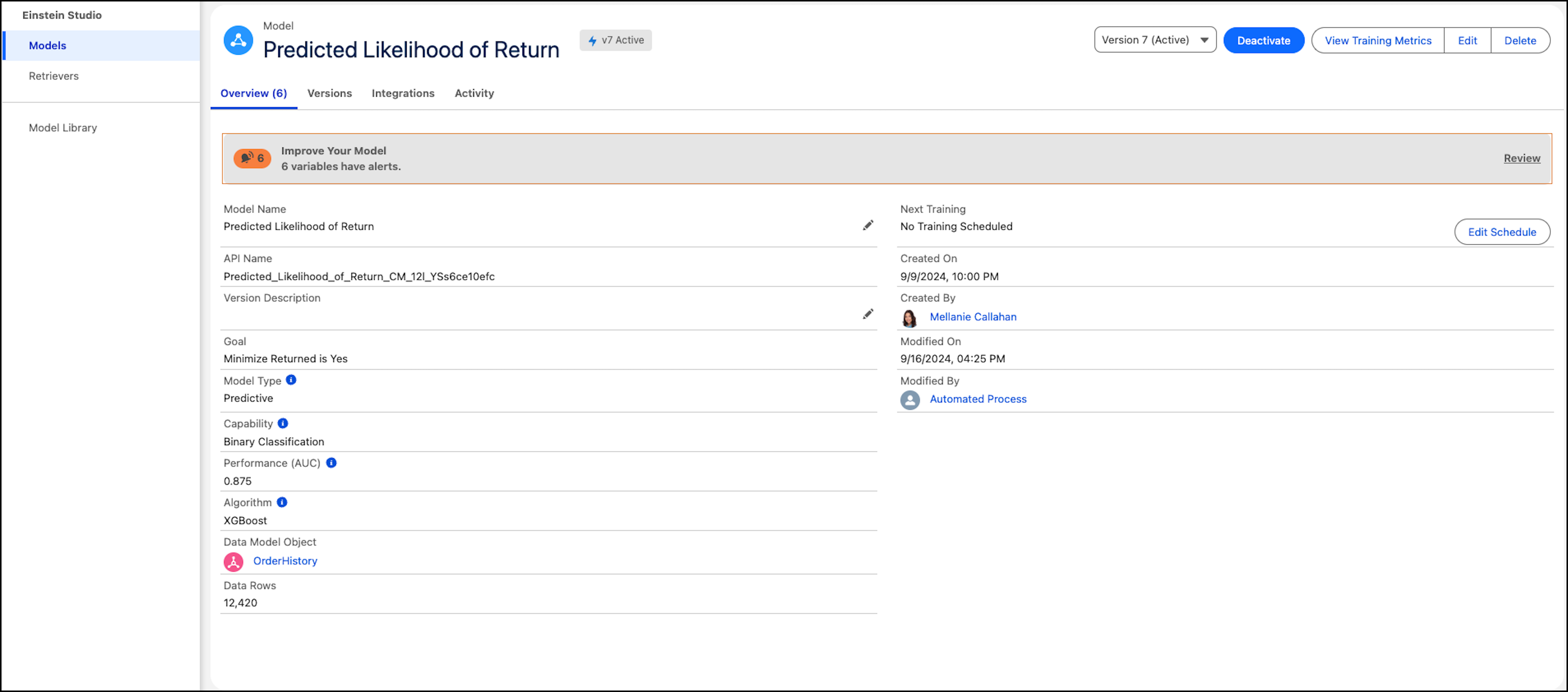Click the Delete button
Screen dimensions: 1568x692
pyautogui.click(x=1520, y=41)
